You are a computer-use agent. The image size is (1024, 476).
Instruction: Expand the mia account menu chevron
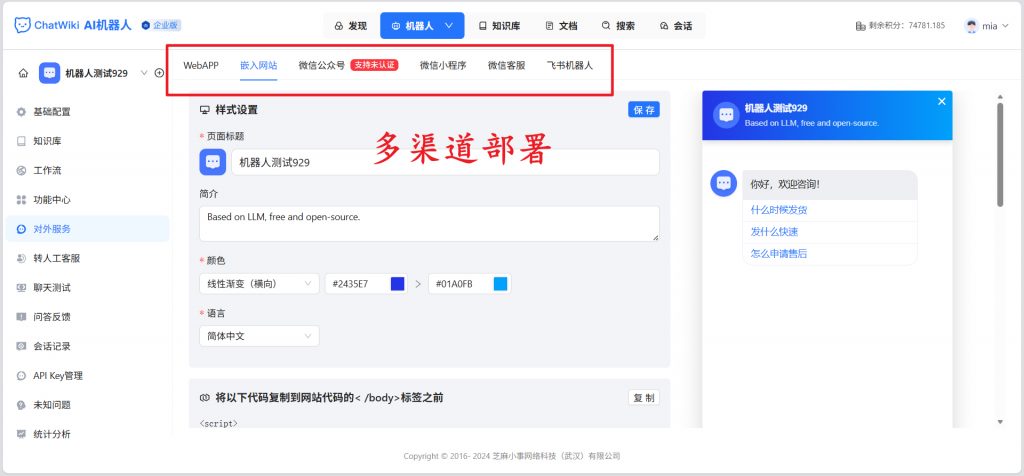pos(1004,26)
